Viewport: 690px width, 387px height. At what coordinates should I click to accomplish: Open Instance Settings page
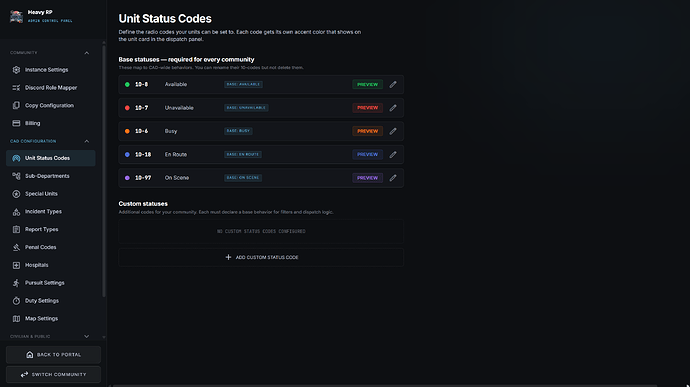pos(51,70)
